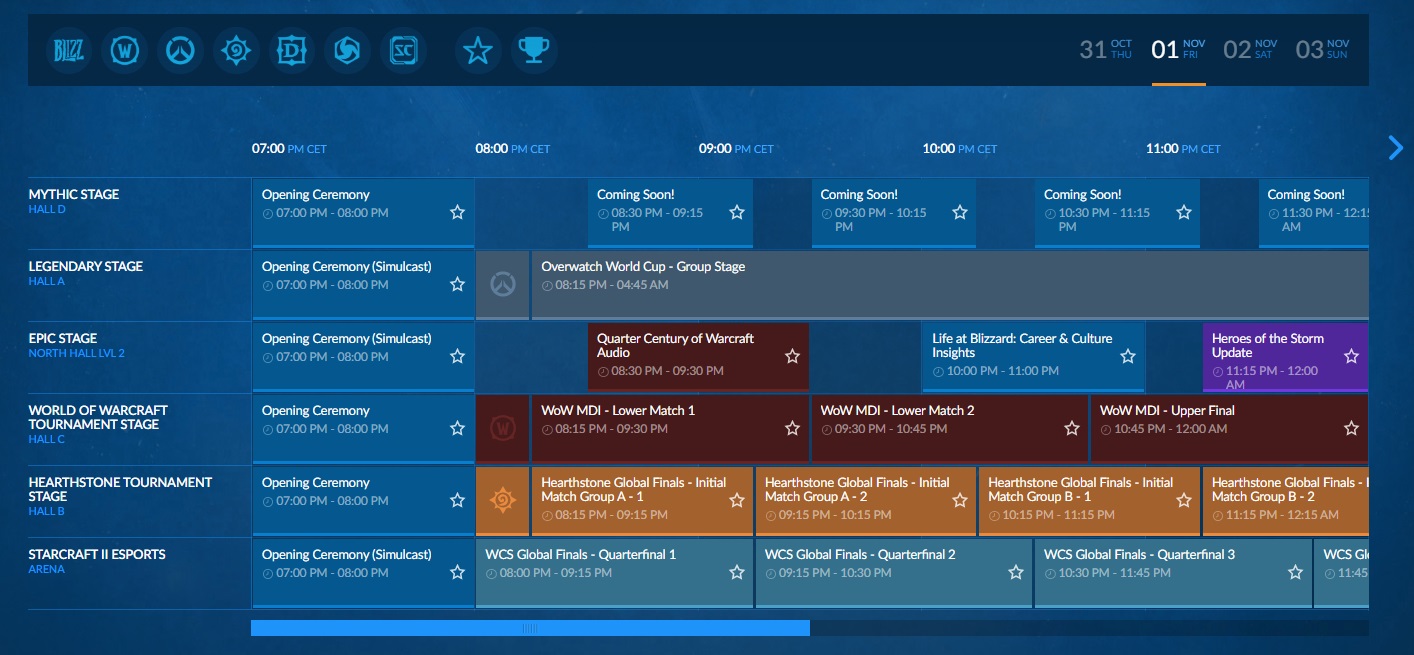The image size is (1414, 655).
Task: Select the Overwatch filter icon
Action: [x=181, y=50]
